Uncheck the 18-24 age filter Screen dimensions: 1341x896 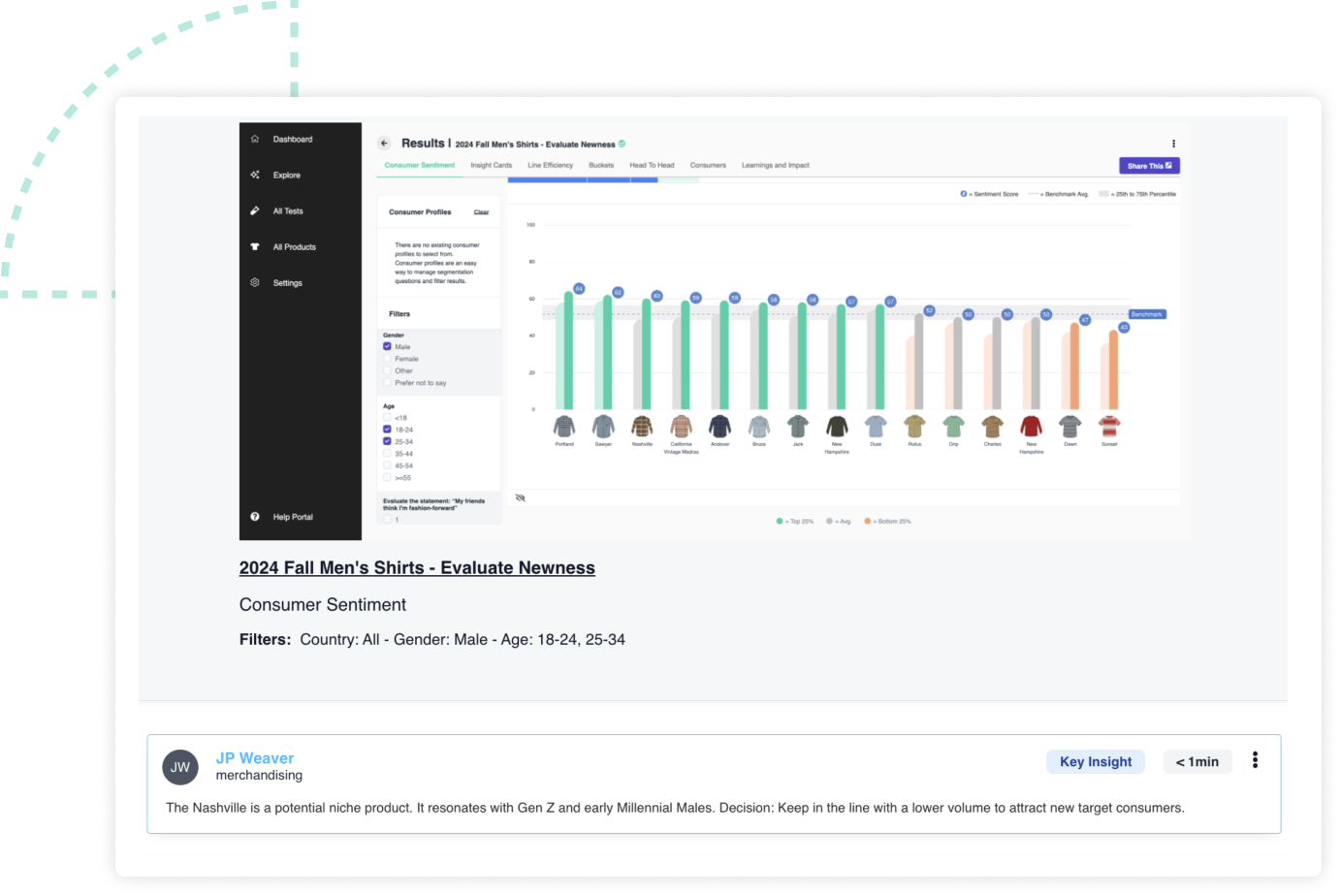(387, 430)
